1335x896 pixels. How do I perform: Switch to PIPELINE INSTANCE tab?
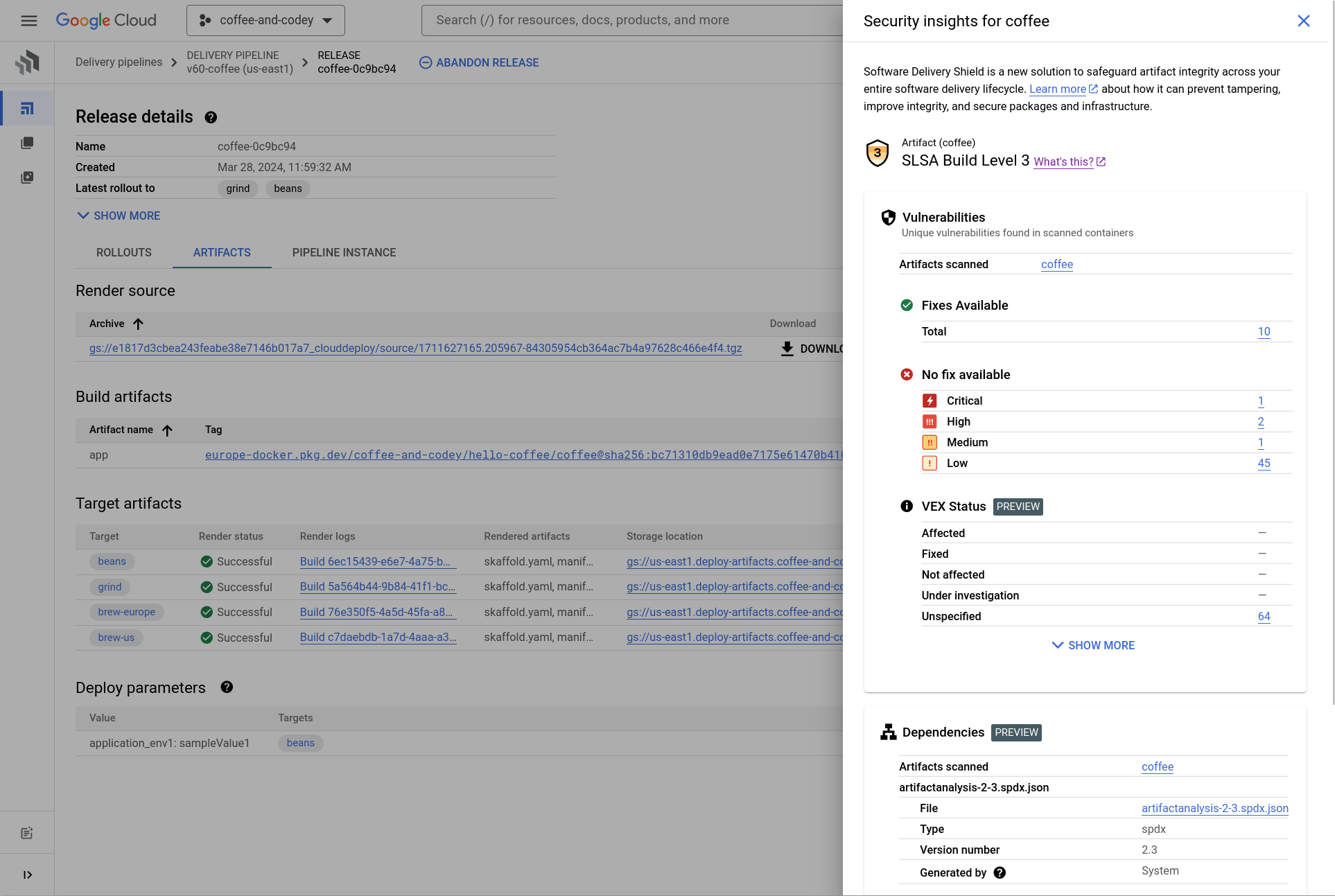pyautogui.click(x=343, y=252)
